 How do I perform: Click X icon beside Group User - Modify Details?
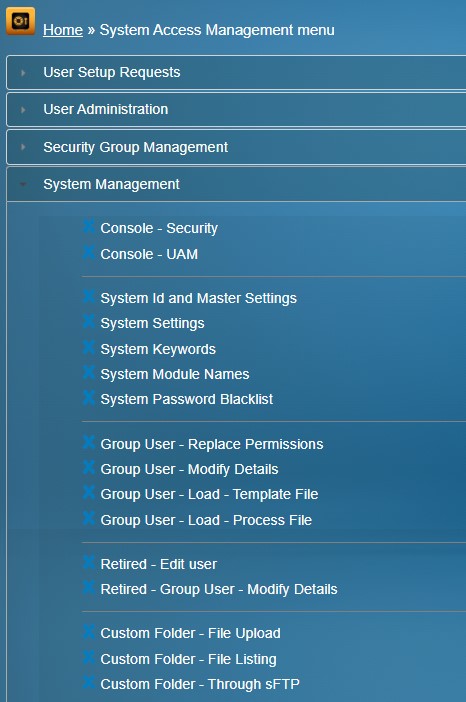coord(89,467)
